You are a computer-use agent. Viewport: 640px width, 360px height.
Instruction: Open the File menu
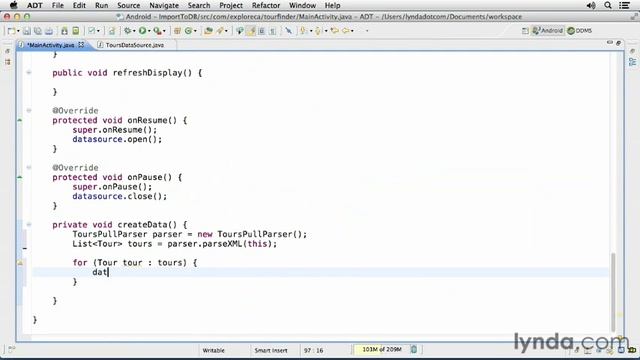pos(58,5)
